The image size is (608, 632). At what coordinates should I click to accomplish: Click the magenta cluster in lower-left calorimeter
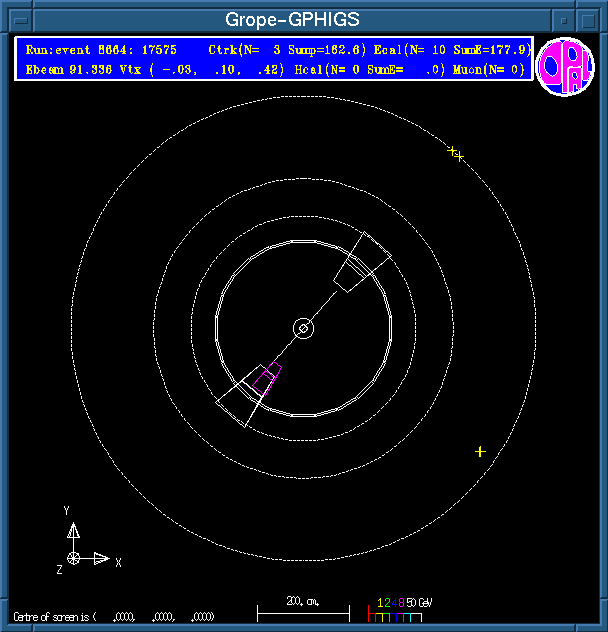[268, 374]
